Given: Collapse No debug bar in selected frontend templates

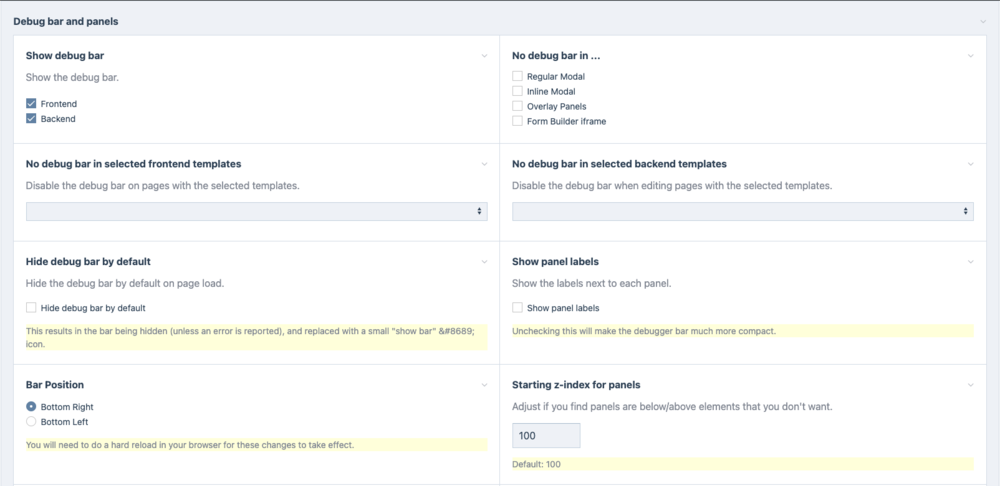Looking at the screenshot, I should tap(484, 164).
